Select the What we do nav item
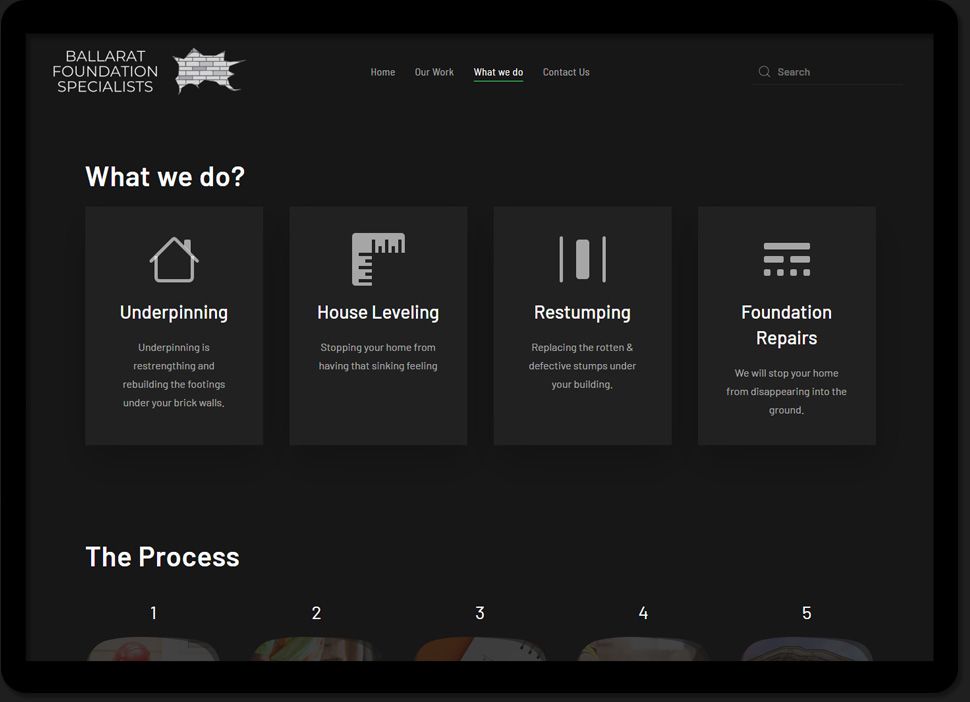This screenshot has width=970, height=702. (x=498, y=72)
